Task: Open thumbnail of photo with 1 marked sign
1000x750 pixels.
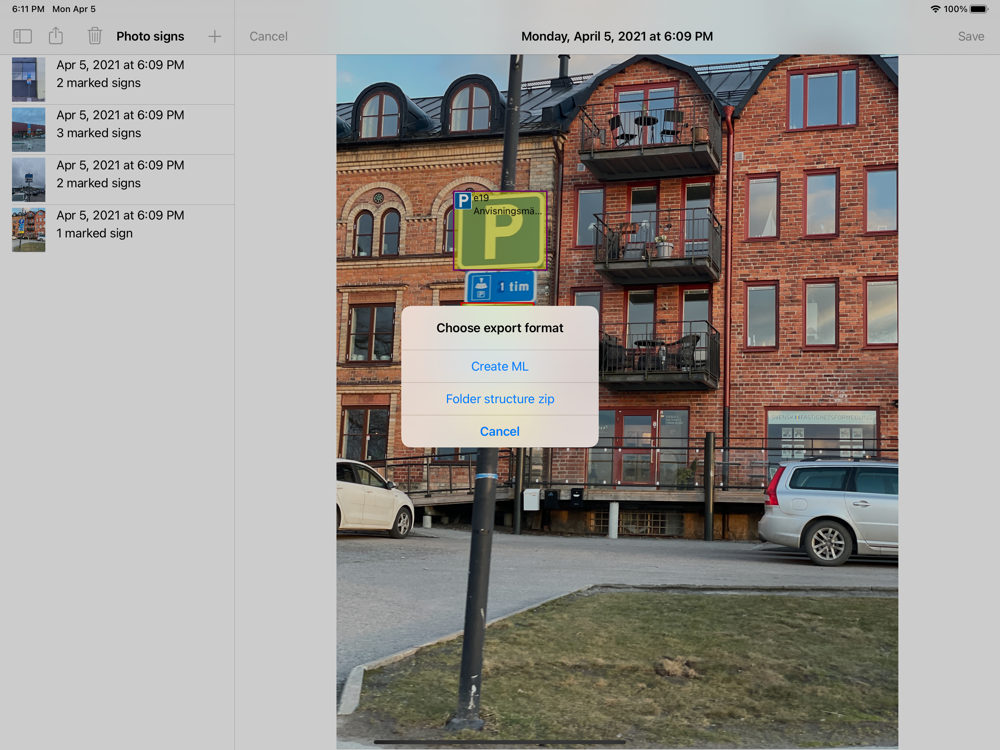Action: pos(29,230)
